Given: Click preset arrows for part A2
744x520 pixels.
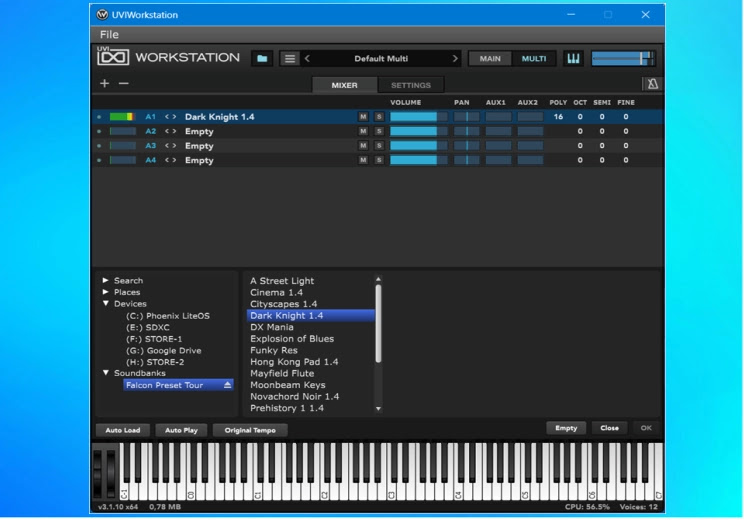Looking at the screenshot, I should tap(170, 131).
